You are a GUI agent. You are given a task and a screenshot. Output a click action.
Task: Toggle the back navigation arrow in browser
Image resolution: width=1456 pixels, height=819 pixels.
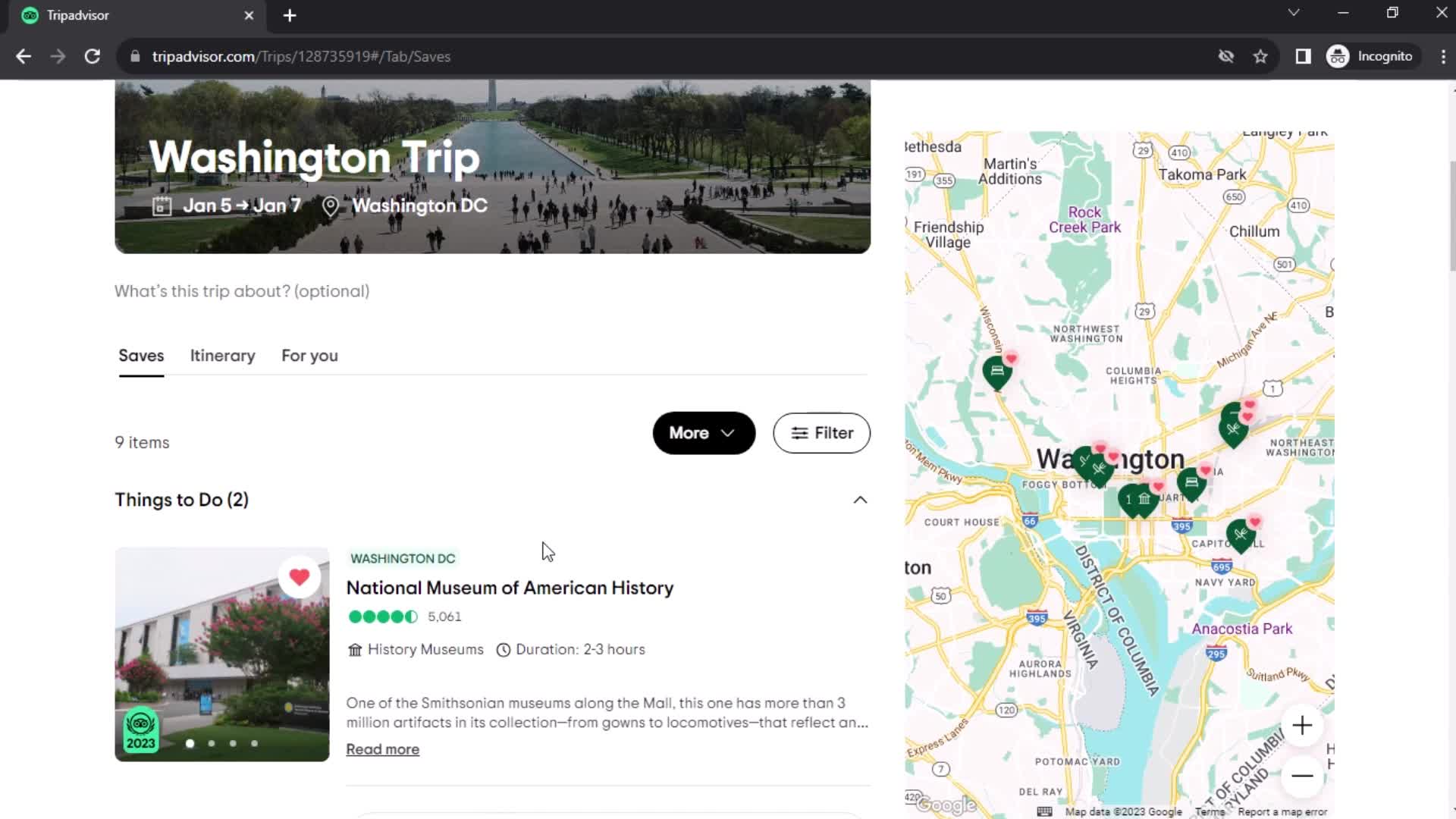(24, 56)
